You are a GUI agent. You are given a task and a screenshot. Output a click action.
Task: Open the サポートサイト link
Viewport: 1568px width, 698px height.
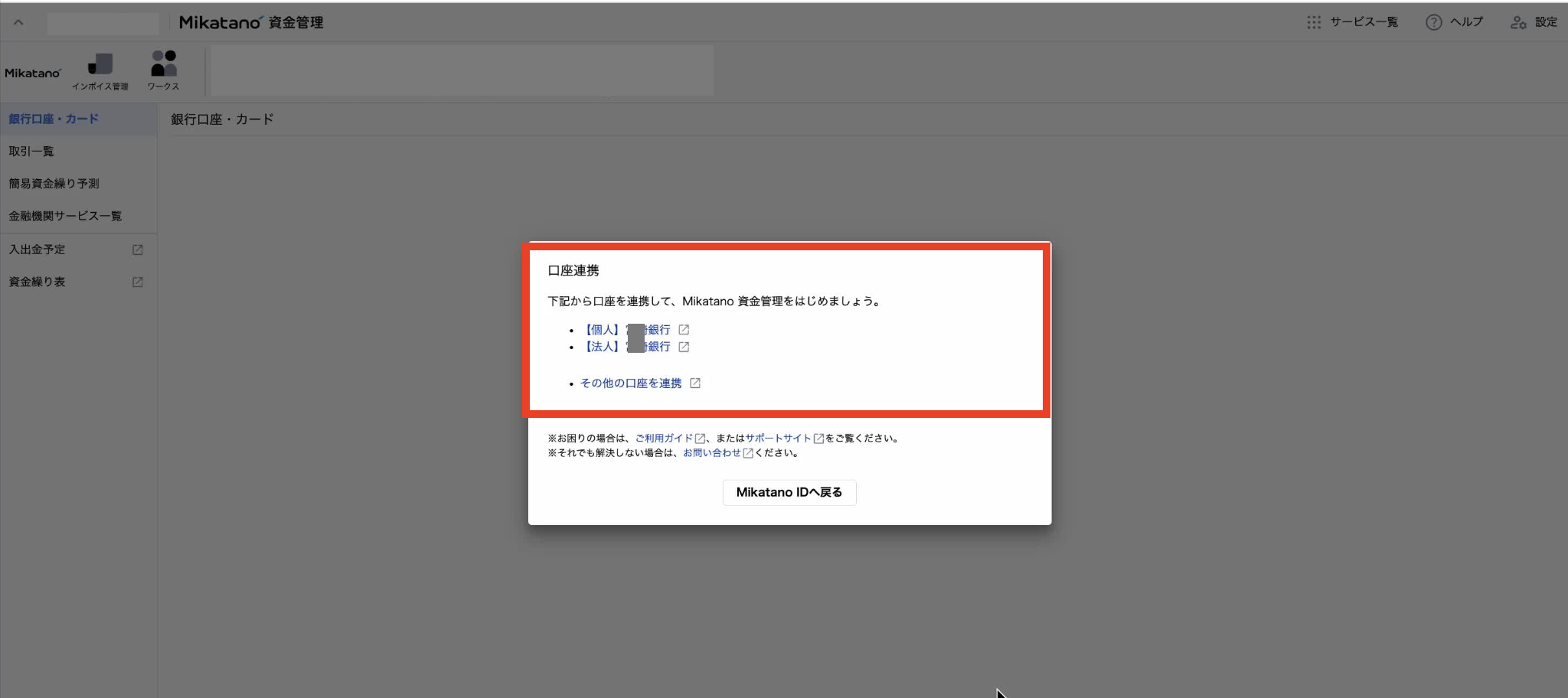[x=779, y=439]
